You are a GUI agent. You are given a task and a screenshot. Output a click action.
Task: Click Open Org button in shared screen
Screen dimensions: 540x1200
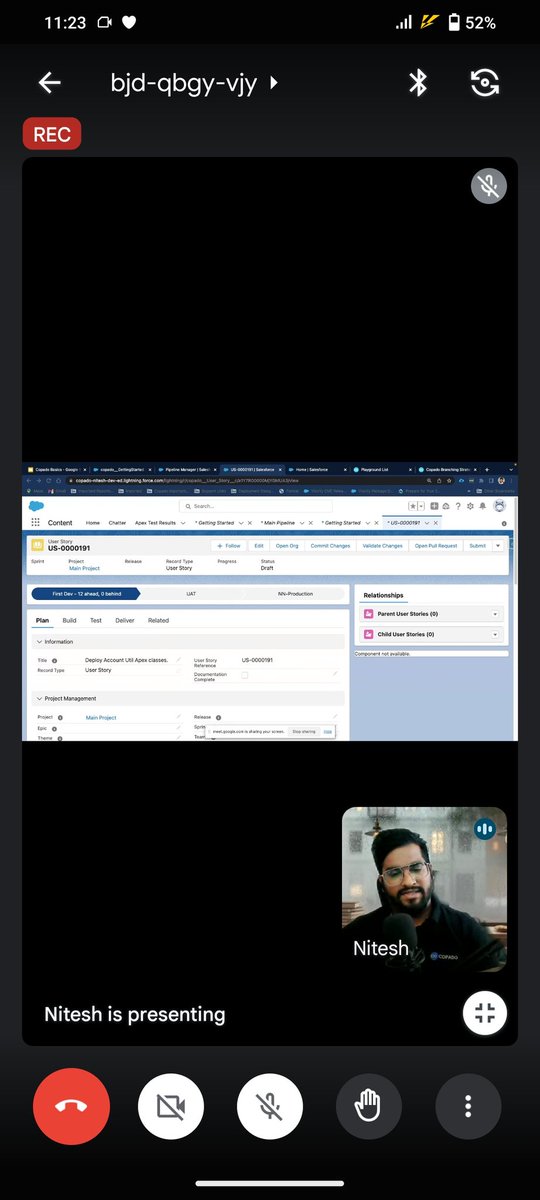(287, 546)
